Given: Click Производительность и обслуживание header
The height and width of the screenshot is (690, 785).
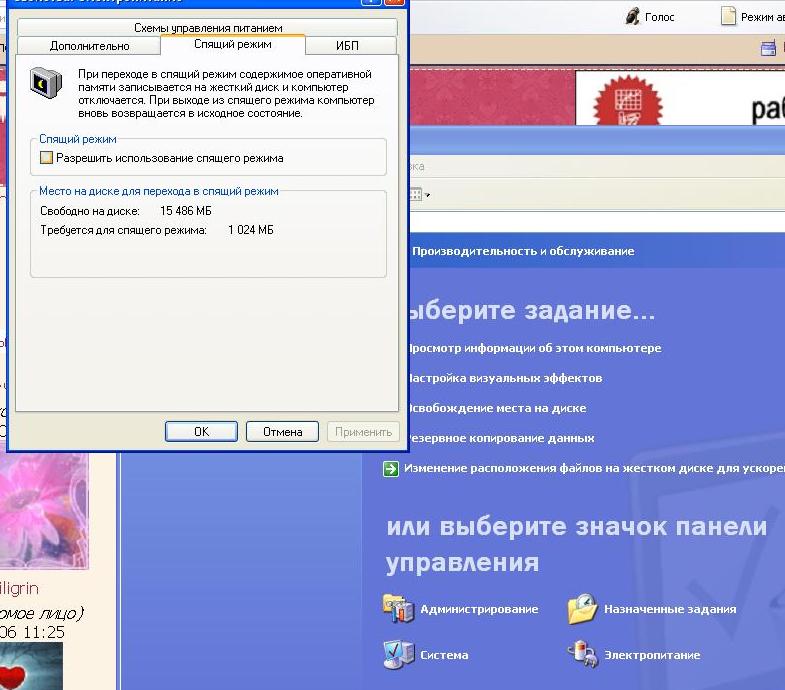Looking at the screenshot, I should 523,251.
